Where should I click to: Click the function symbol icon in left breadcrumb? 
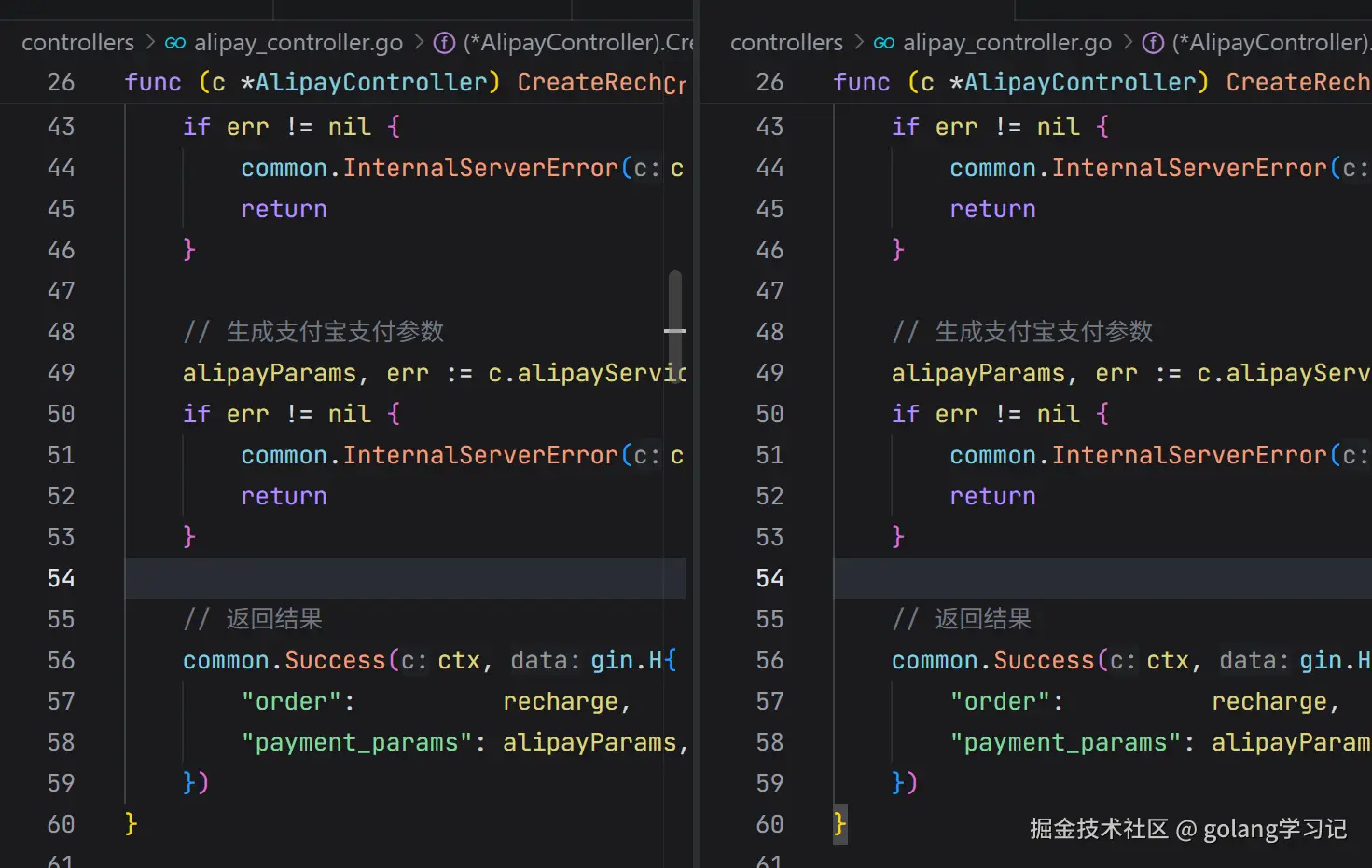point(445,43)
